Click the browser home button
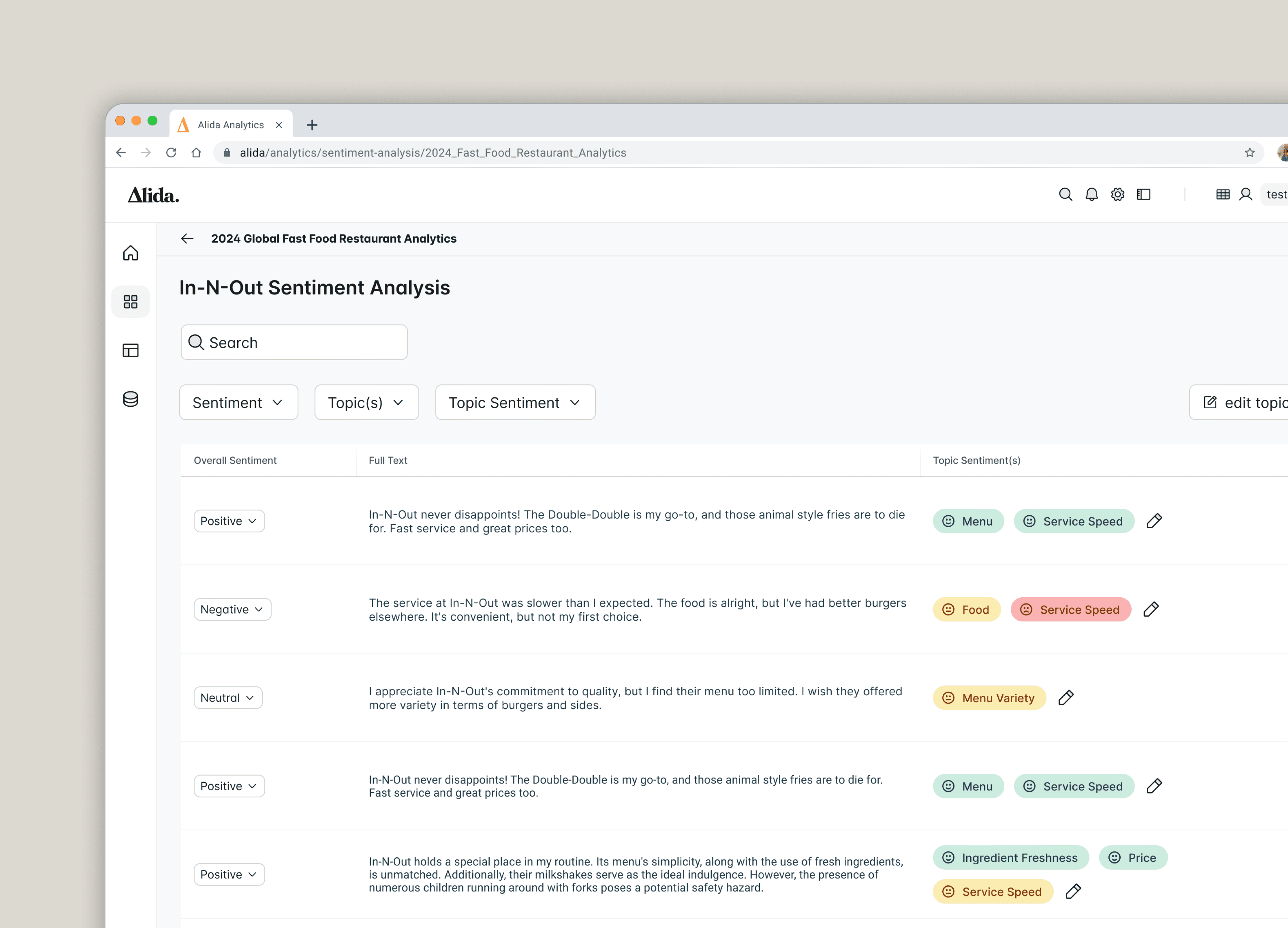Screen dimensions: 1288x928 (x=196, y=153)
